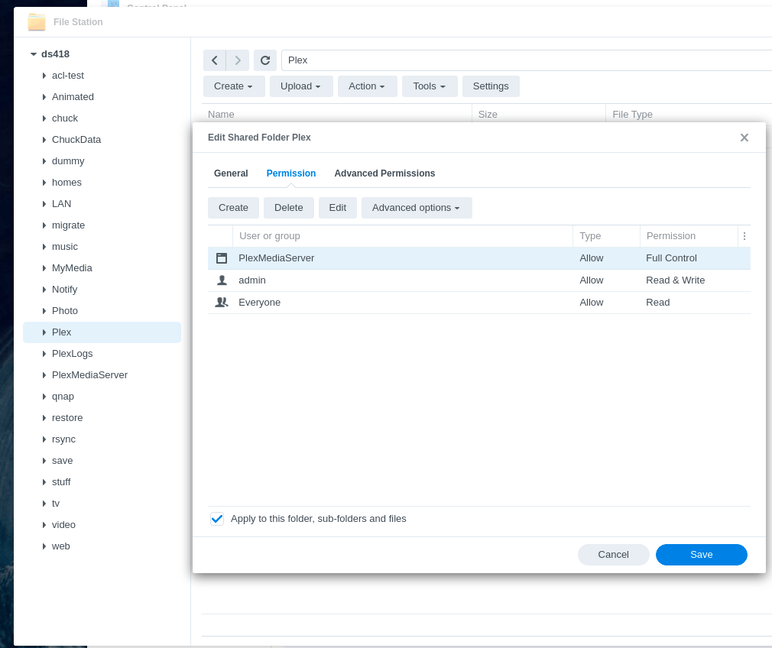Image resolution: width=772 pixels, height=648 pixels.
Task: Select the stuff folder
Action: (61, 482)
